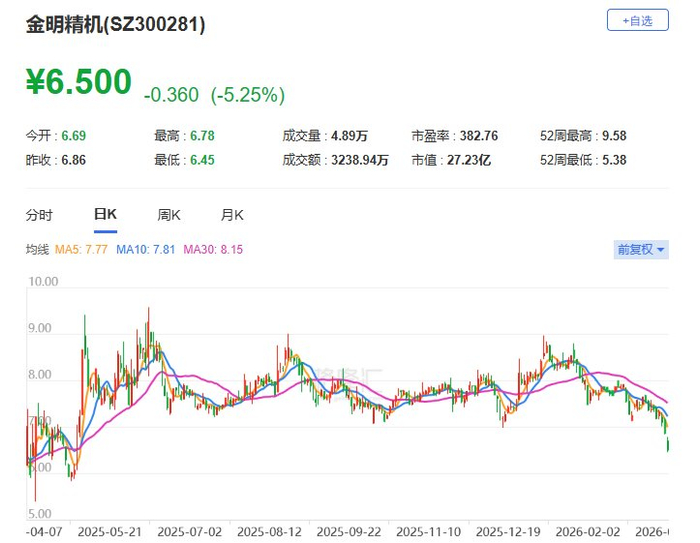Click 市值 value 27.23亿
Viewport: 700px width, 543px height.
click(469, 160)
